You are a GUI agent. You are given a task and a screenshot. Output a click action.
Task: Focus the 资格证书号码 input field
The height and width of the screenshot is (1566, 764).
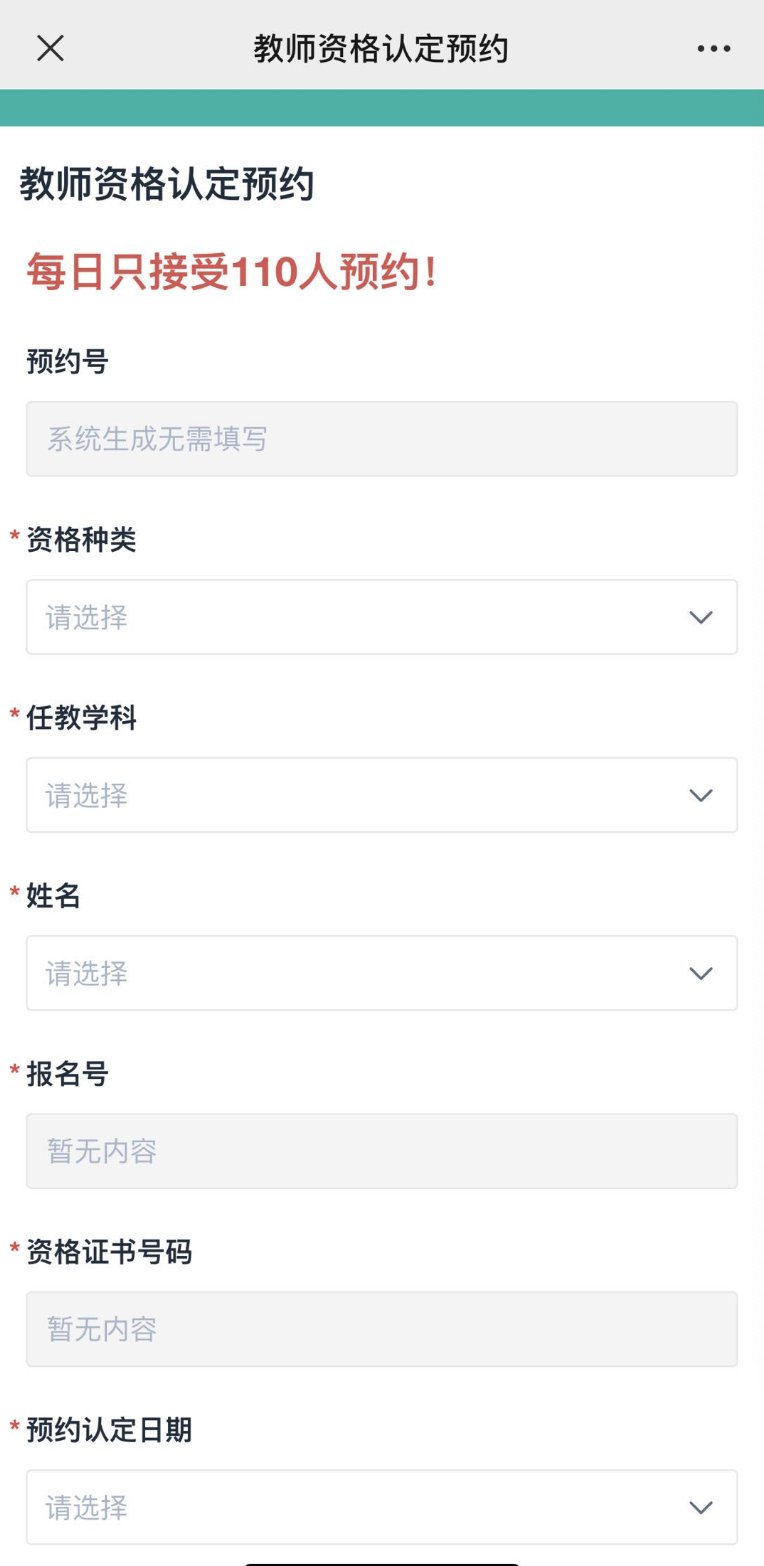click(381, 1330)
